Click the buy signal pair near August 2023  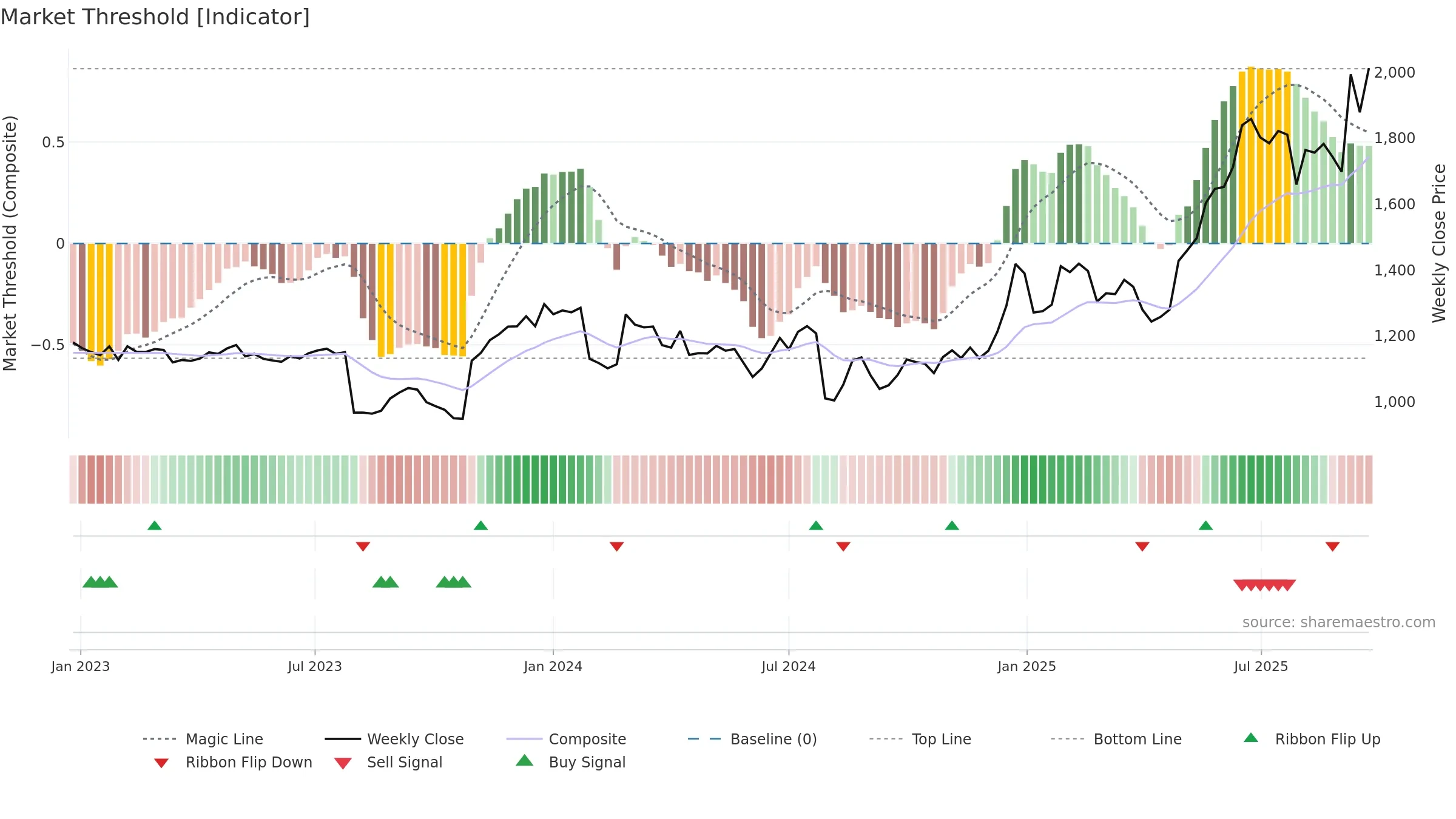tap(386, 582)
